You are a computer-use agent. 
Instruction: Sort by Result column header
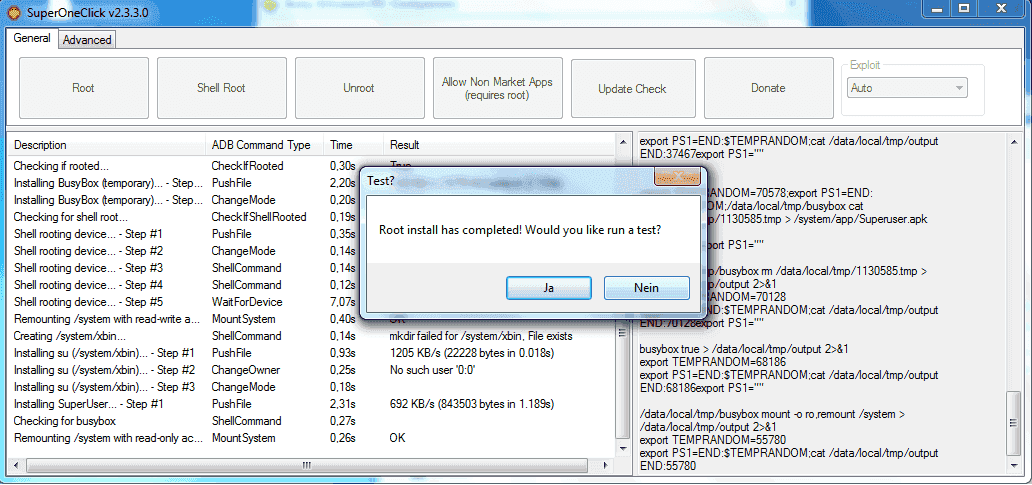[x=499, y=145]
